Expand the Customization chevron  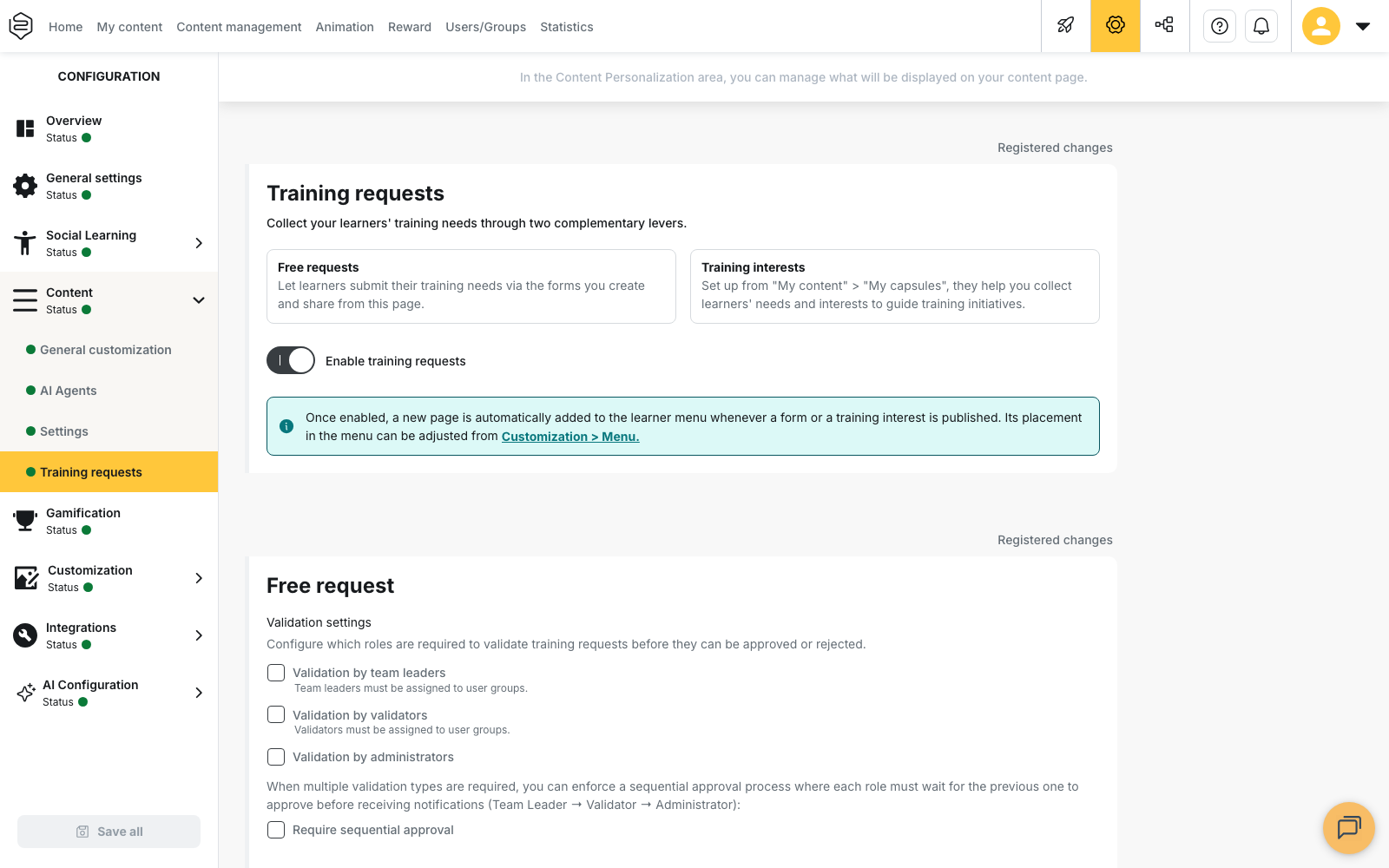199,578
